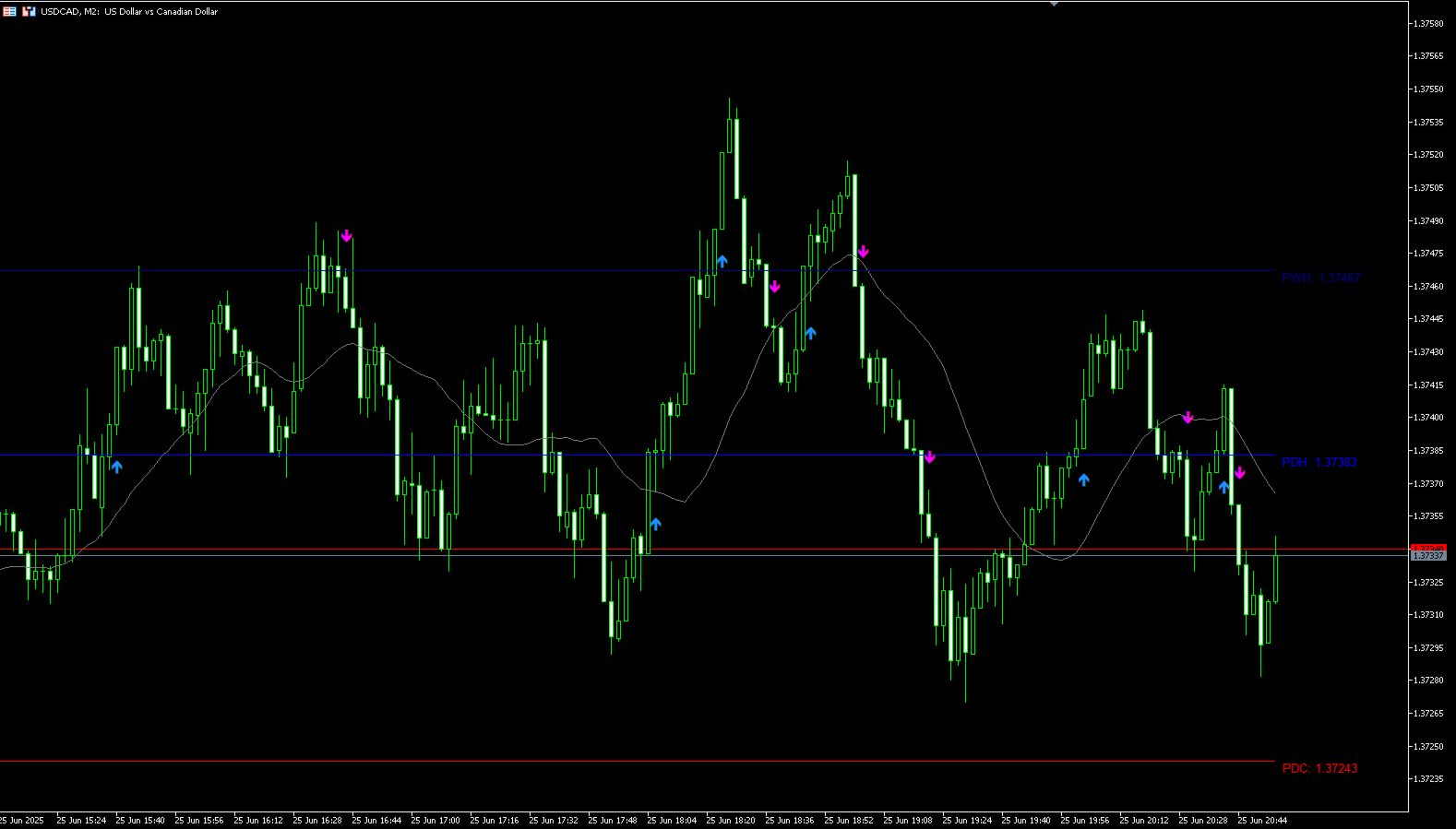The image size is (1456, 829).
Task: Click the PDH: 1.37383 level label
Action: click(1319, 462)
